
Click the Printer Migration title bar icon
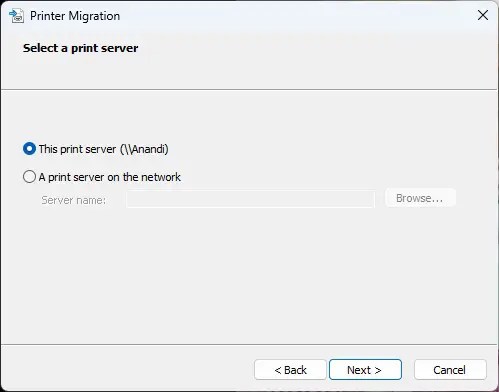[16, 16]
